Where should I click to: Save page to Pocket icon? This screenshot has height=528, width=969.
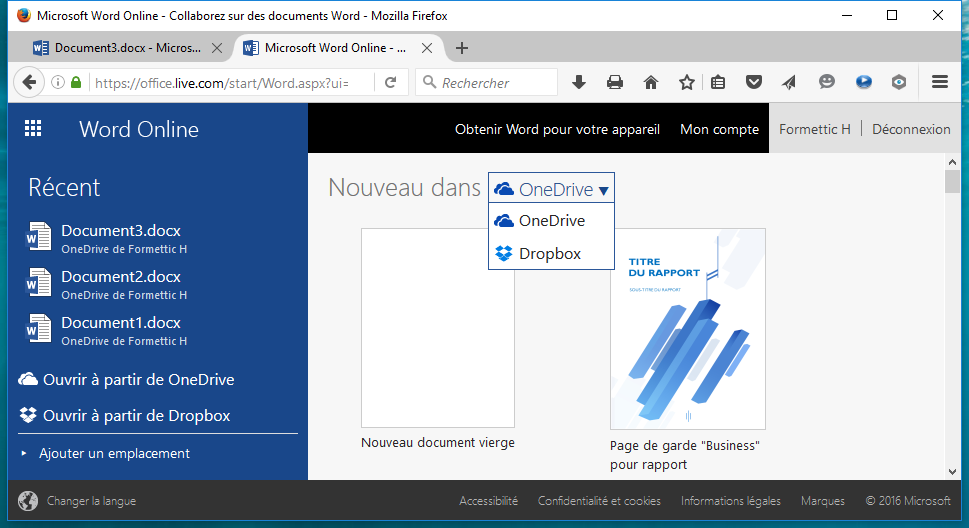(x=754, y=82)
